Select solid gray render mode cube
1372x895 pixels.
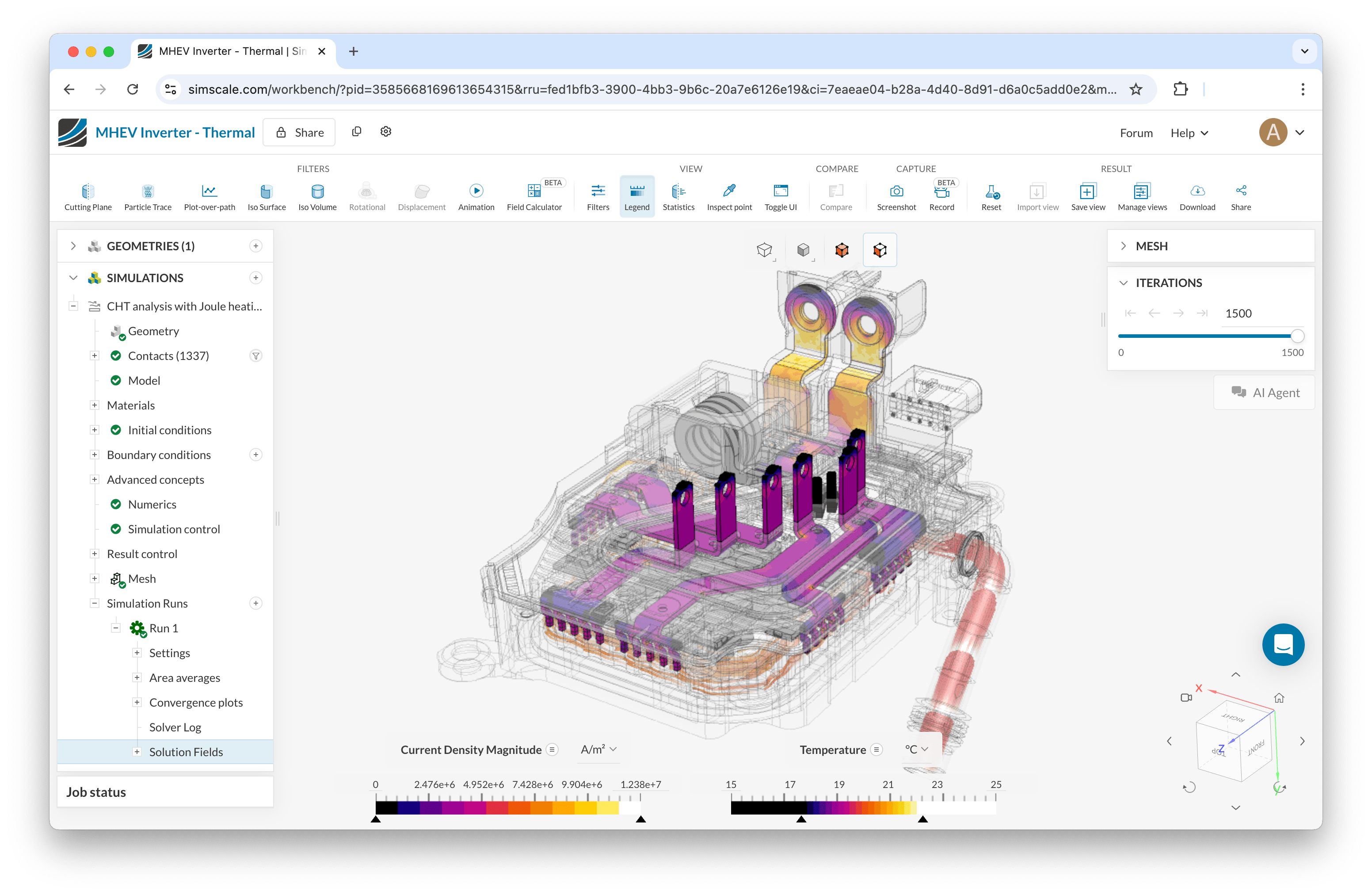(803, 250)
